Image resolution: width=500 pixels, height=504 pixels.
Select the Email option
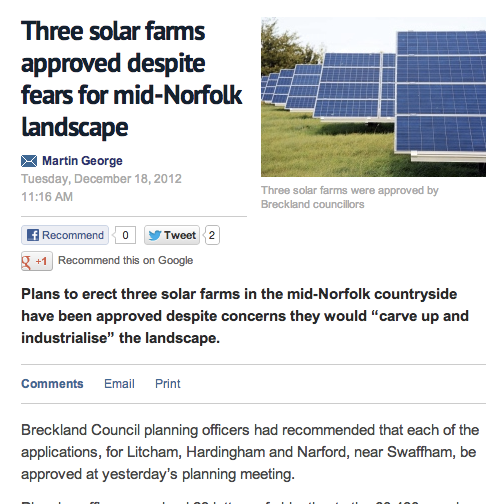pyautogui.click(x=119, y=384)
